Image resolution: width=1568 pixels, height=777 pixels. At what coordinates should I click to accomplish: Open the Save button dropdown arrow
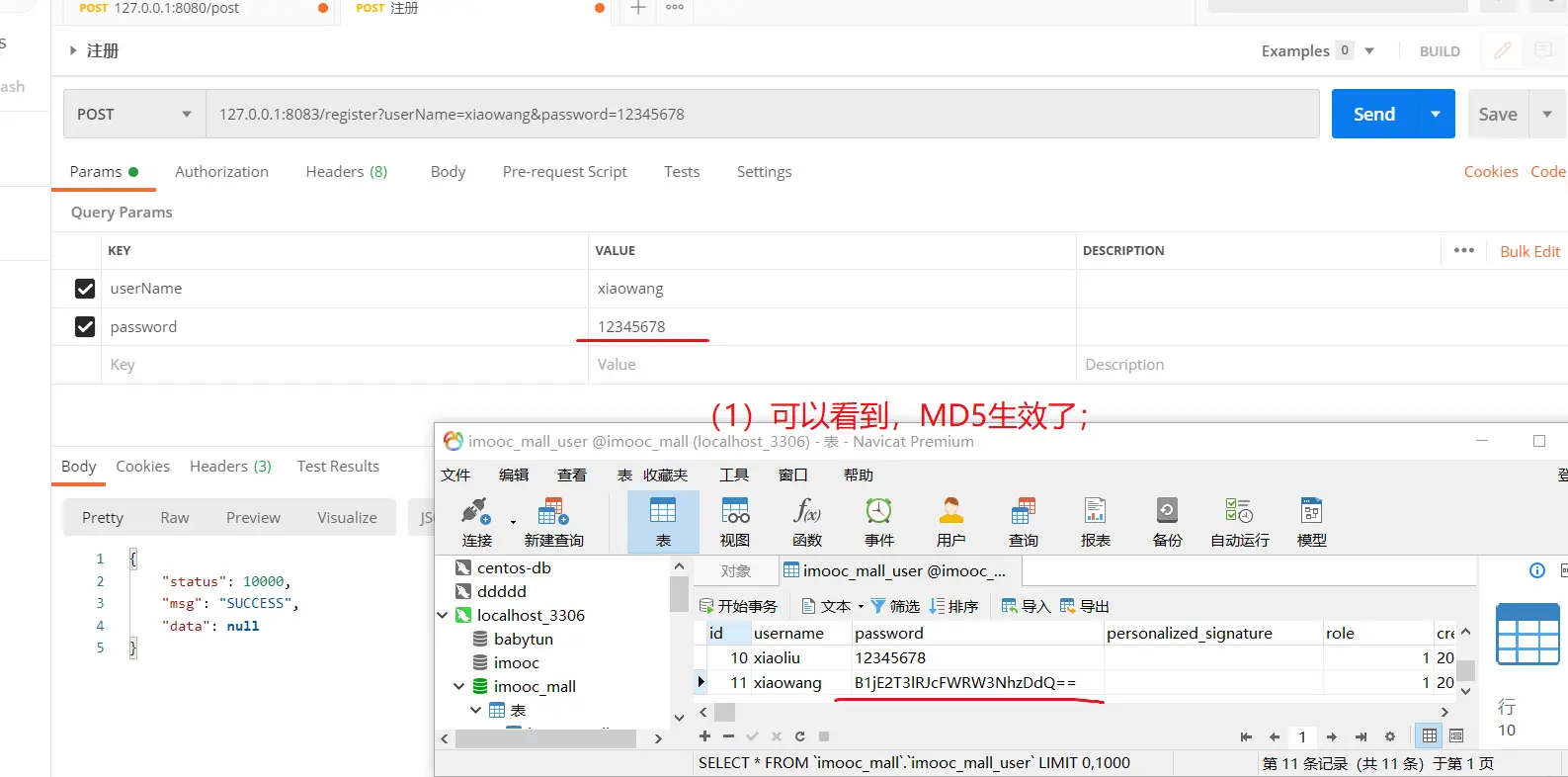point(1547,114)
